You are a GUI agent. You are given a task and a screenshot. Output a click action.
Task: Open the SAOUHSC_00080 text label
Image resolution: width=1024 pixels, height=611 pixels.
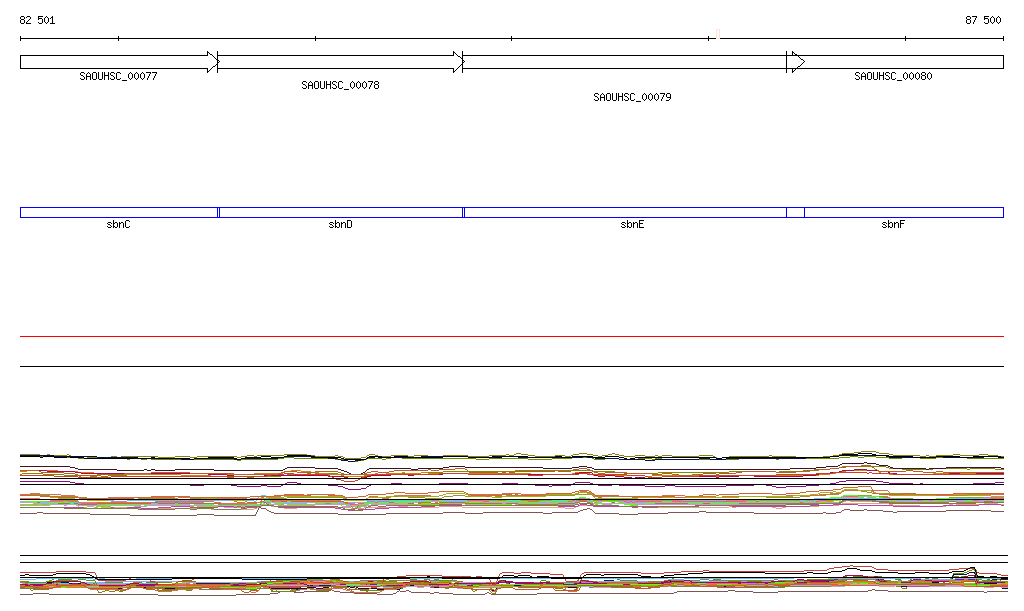(893, 76)
